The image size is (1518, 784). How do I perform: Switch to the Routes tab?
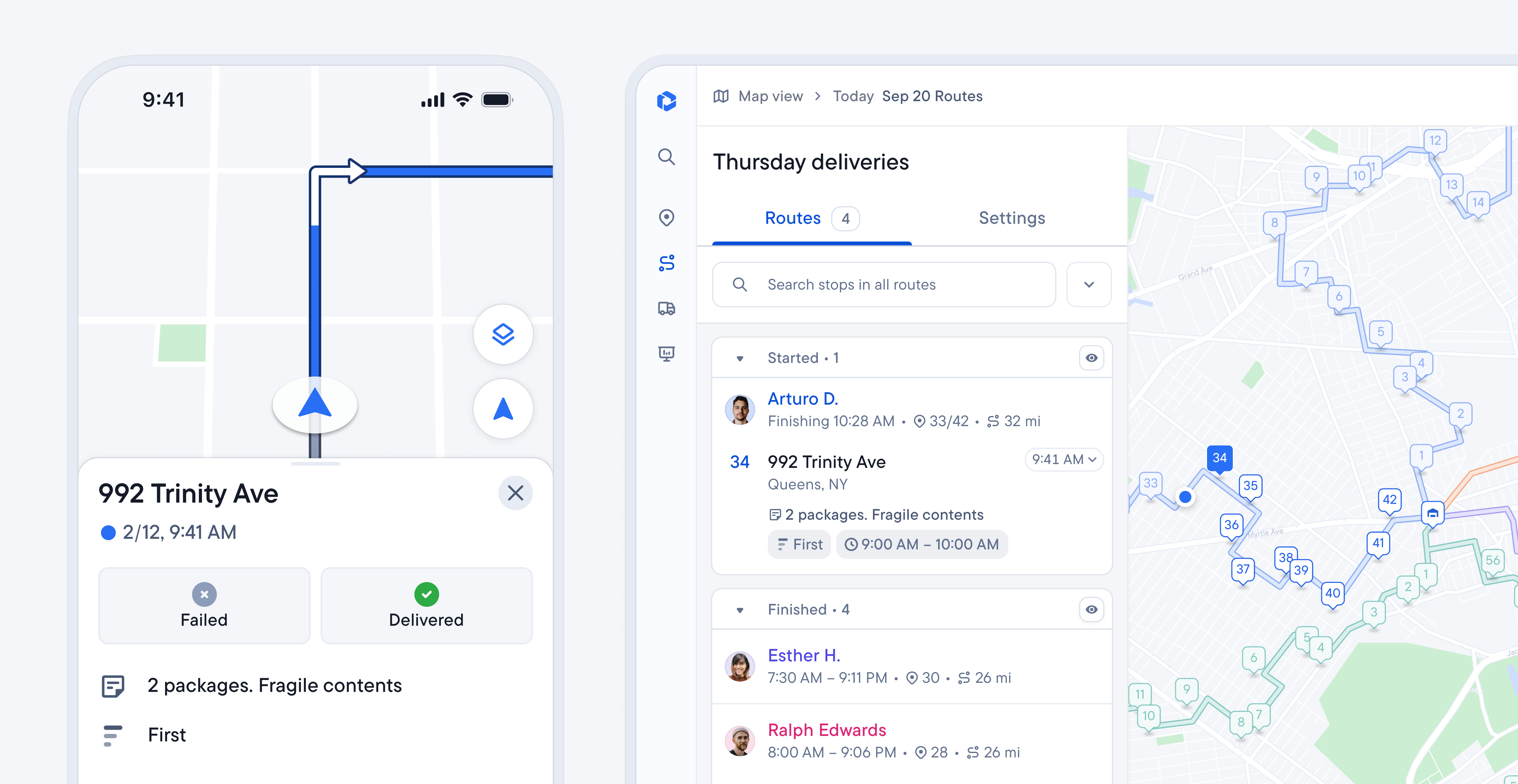tap(811, 218)
